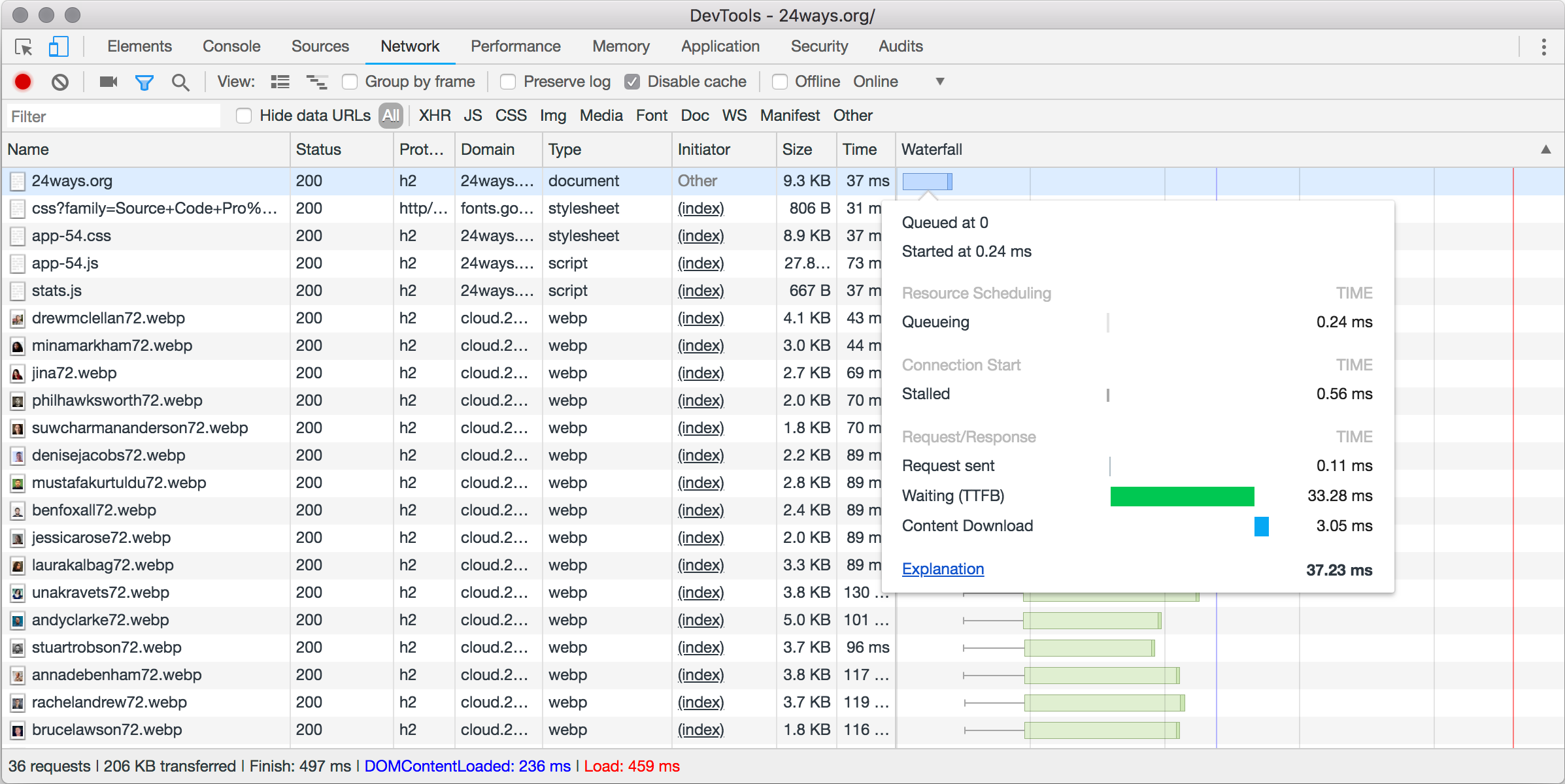This screenshot has height=784, width=1565.
Task: Open the Memory tab
Action: [621, 46]
